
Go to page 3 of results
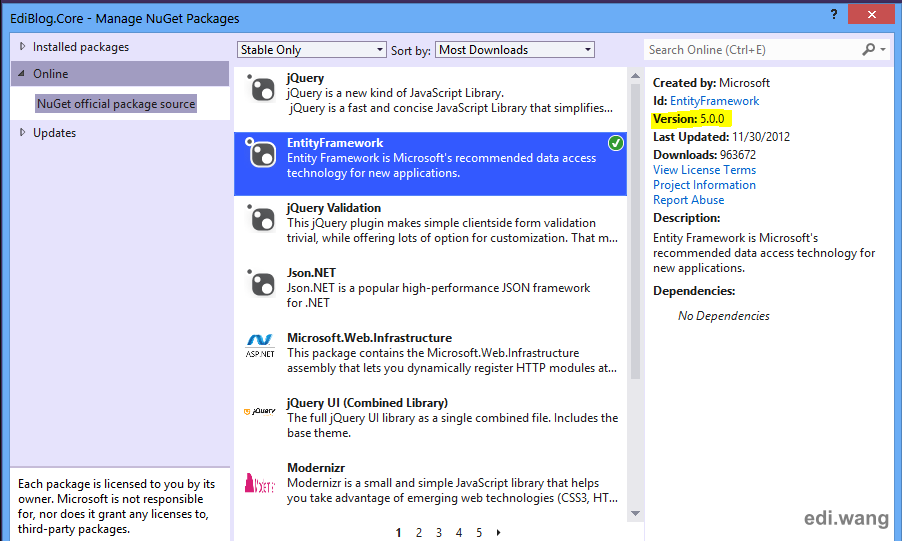[x=438, y=533]
